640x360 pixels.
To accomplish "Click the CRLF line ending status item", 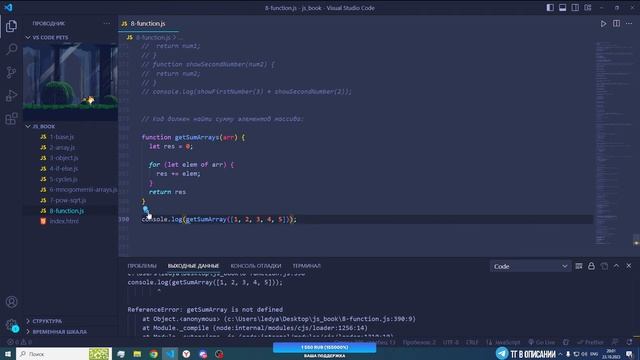I will [x=472, y=342].
